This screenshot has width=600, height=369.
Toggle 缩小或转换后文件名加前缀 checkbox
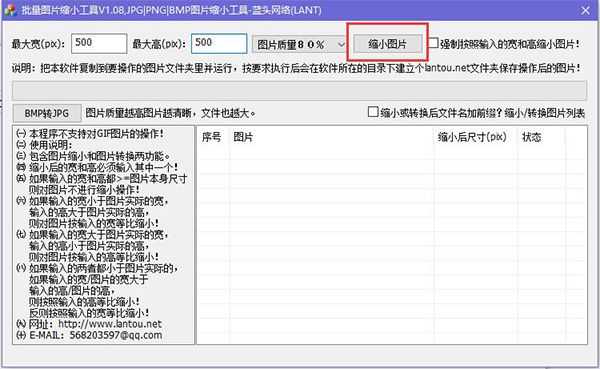(x=373, y=112)
